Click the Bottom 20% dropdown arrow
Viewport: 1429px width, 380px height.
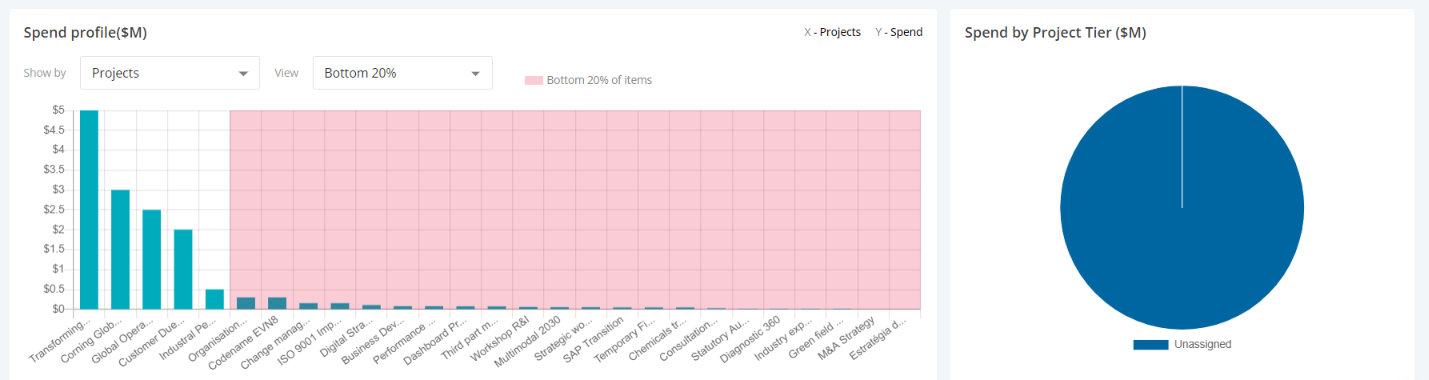coord(476,74)
